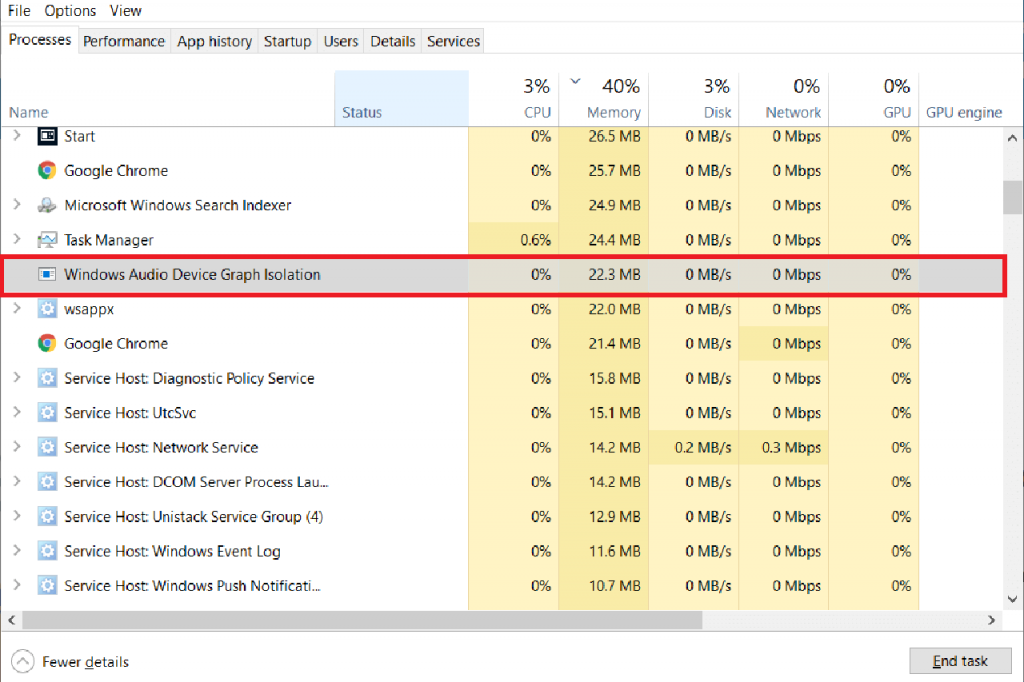Sort processes by the GPU column
The width and height of the screenshot is (1024, 682).
coord(874,98)
